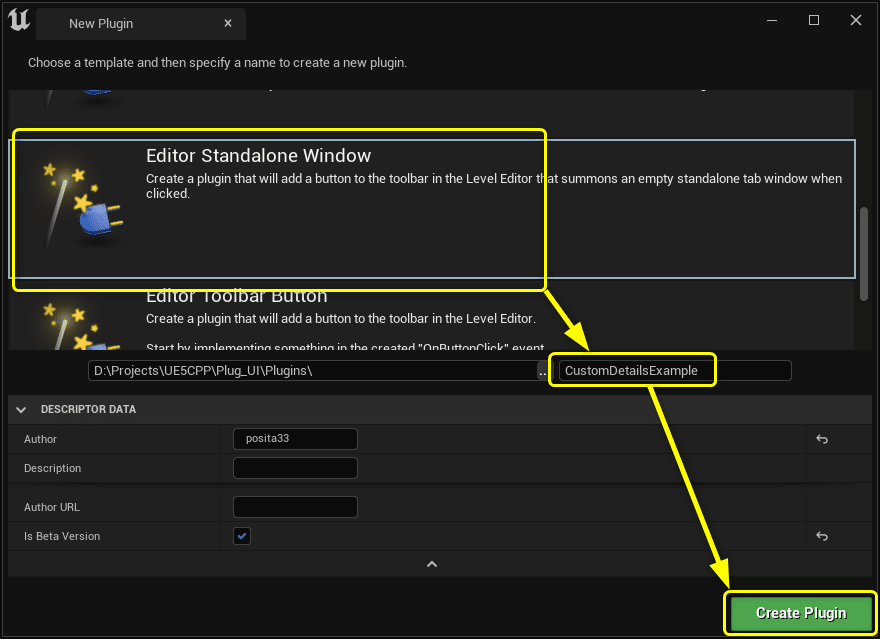This screenshot has width=880, height=639.
Task: Click the Create Plugin button
Action: coord(800,613)
